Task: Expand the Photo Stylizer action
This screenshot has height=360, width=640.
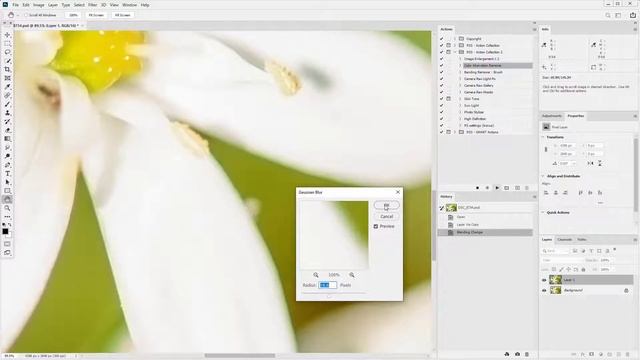Action: (460, 112)
